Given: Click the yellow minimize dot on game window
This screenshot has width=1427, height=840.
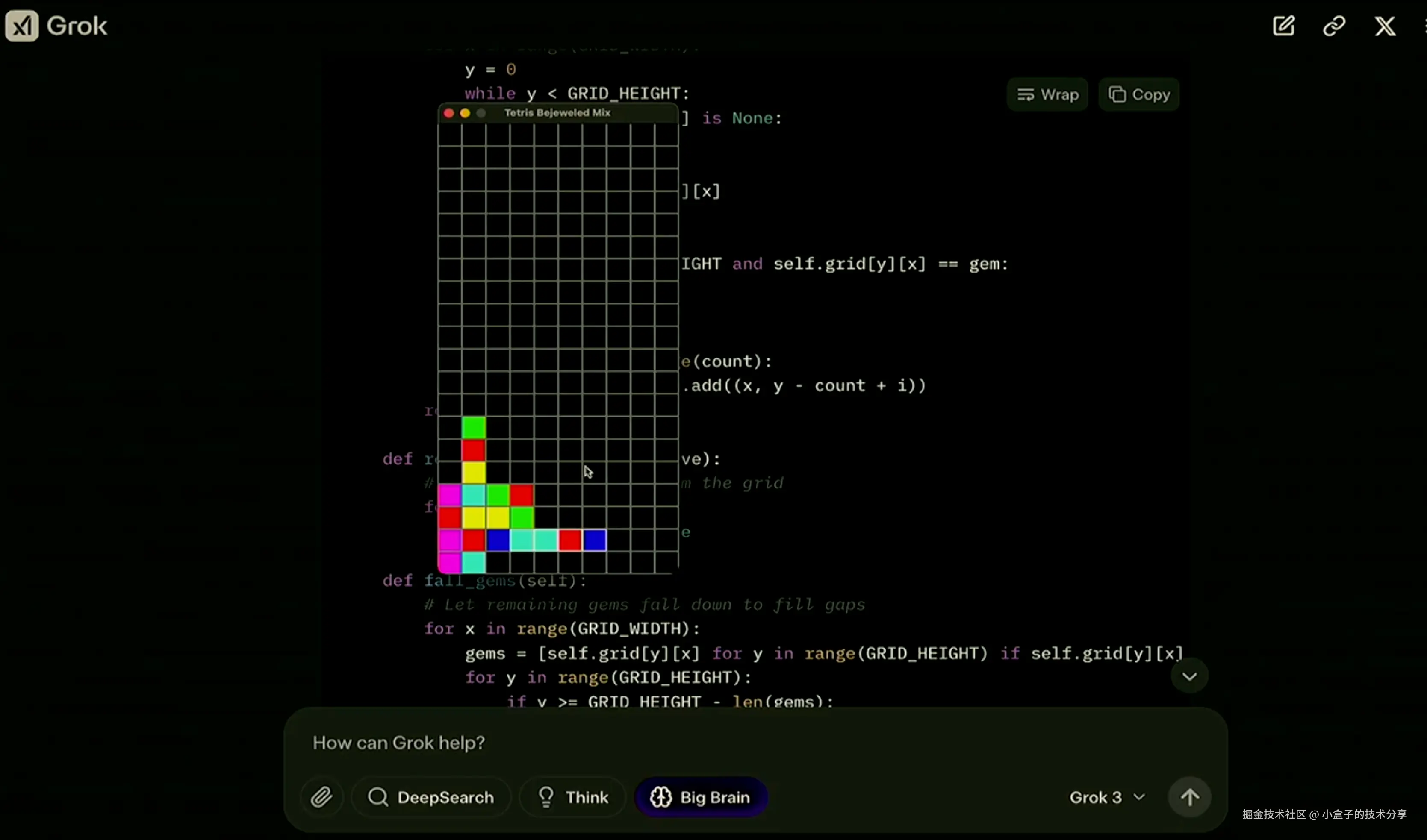Looking at the screenshot, I should click(465, 113).
